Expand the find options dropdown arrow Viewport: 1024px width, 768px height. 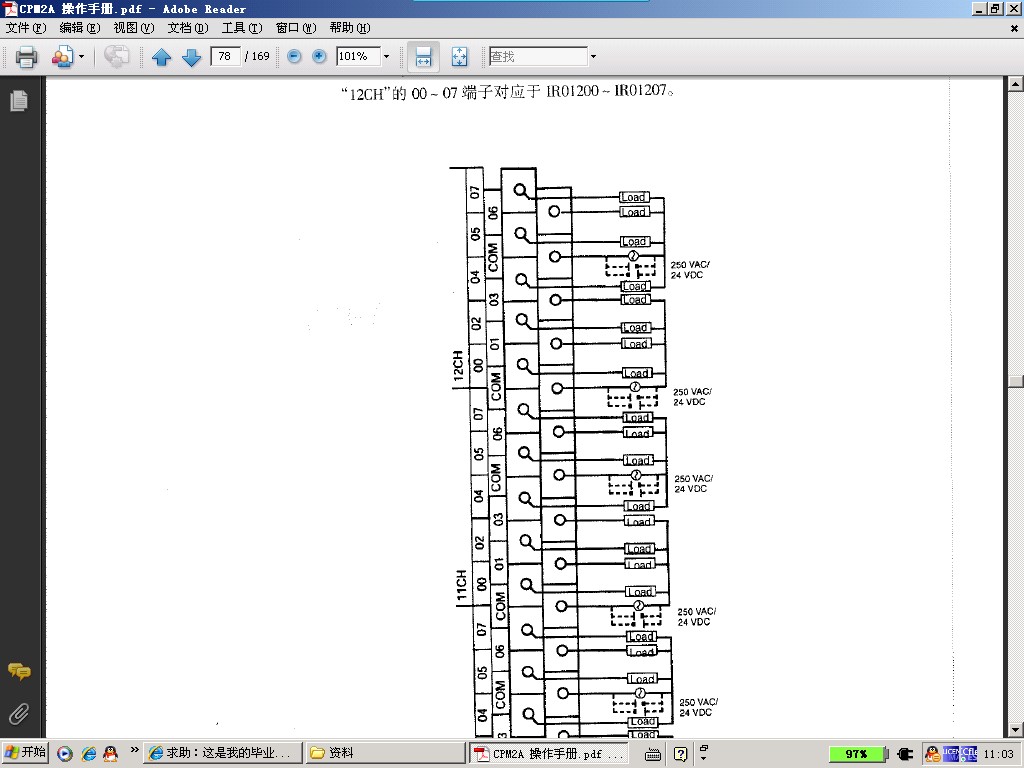(593, 57)
